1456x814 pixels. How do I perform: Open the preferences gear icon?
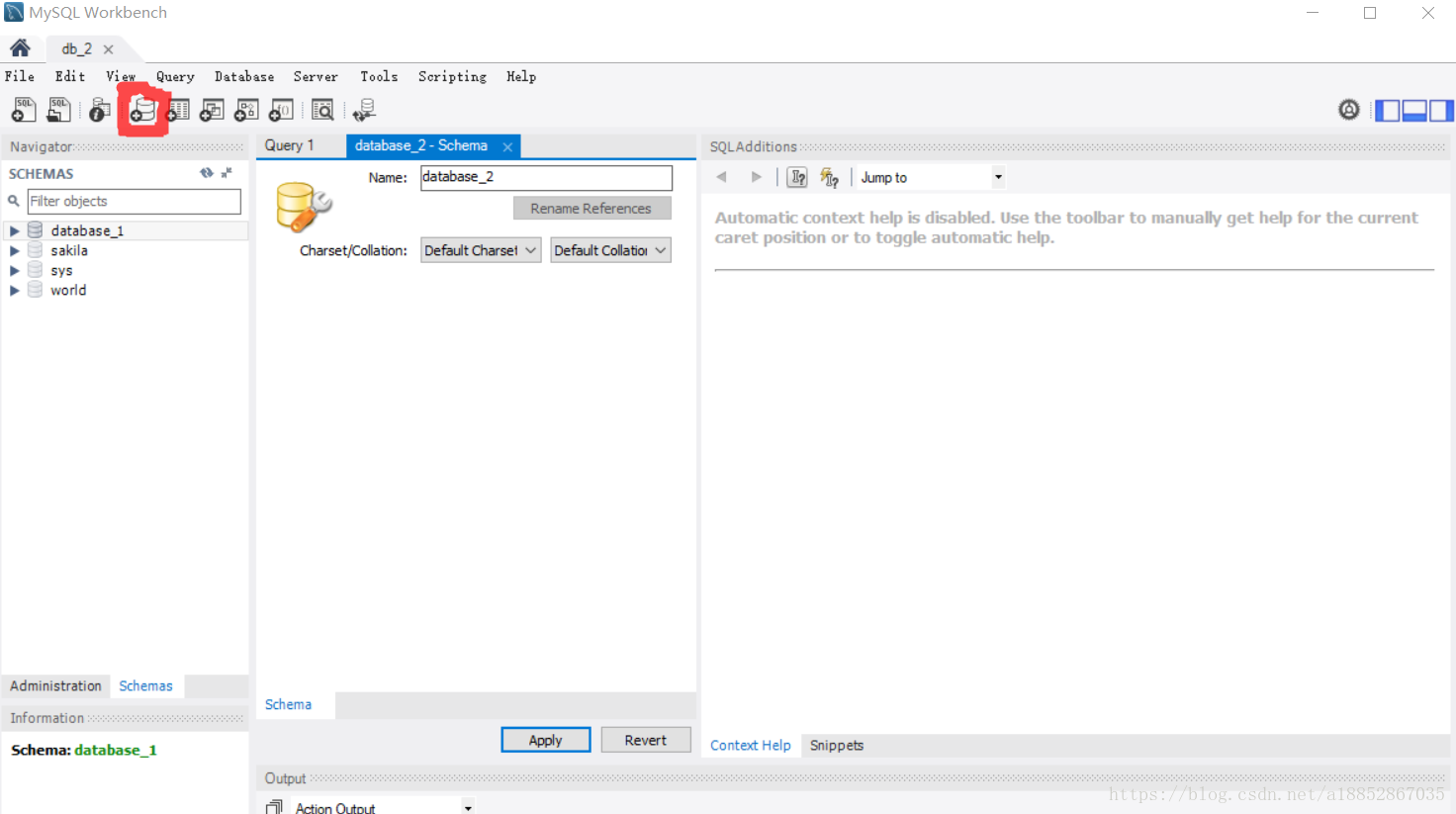1349,110
